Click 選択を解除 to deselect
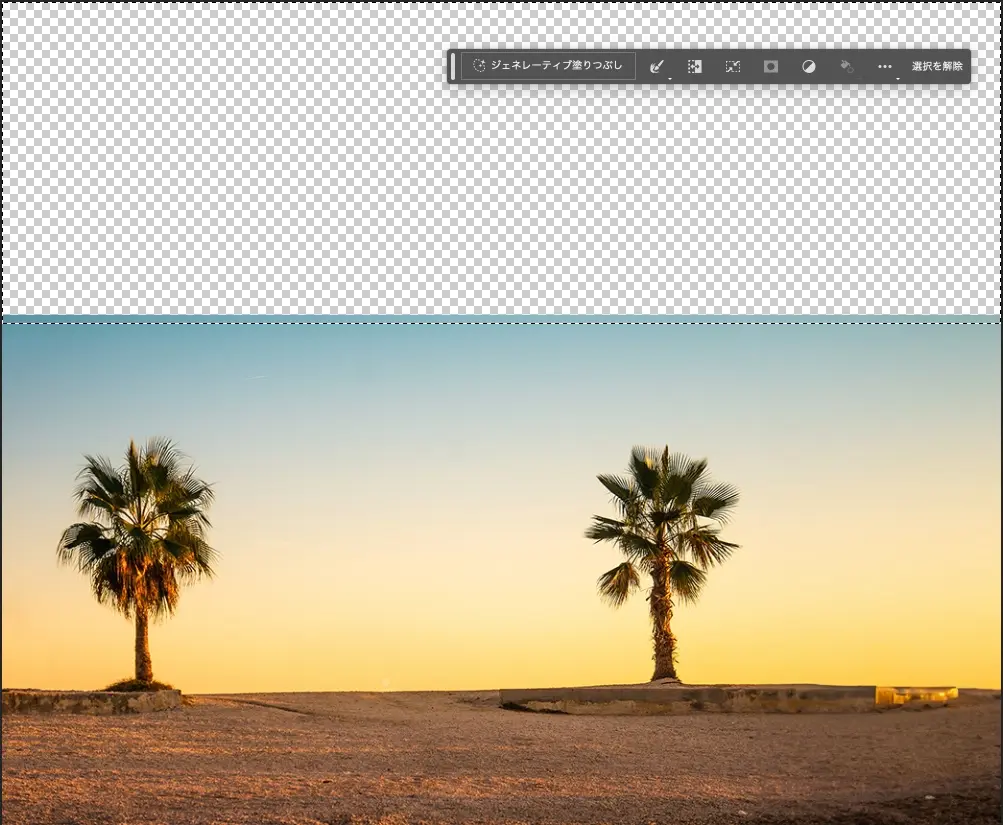The width and height of the screenshot is (1003, 825). 937,66
